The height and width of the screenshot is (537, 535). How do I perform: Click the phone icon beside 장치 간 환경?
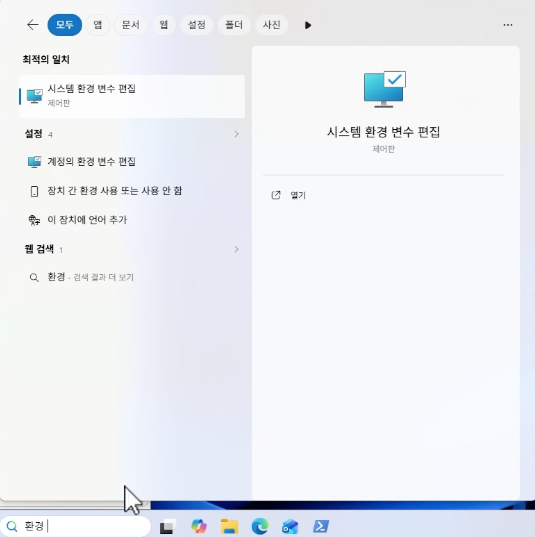click(x=34, y=191)
